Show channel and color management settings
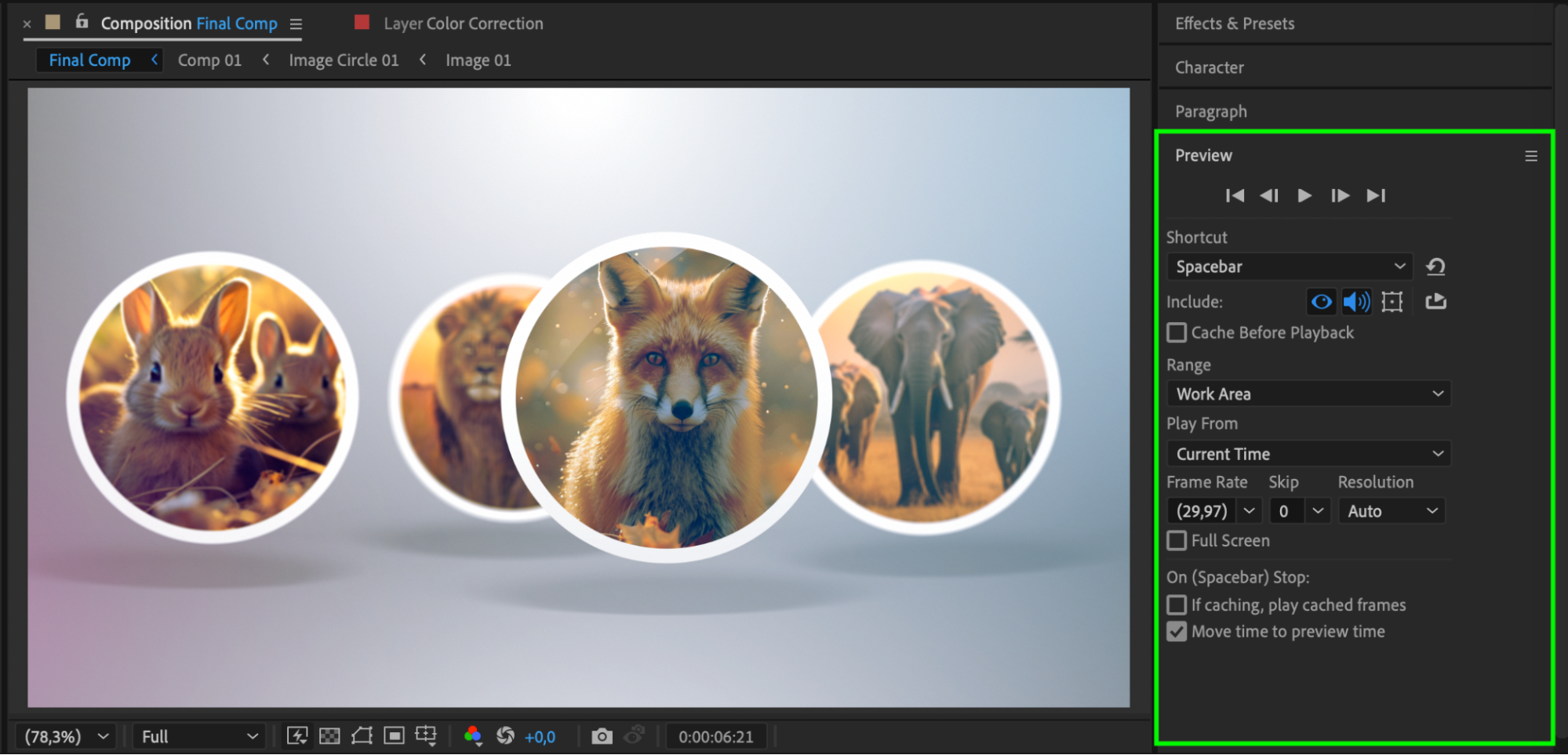Image resolution: width=1568 pixels, height=755 pixels. pyautogui.click(x=473, y=736)
